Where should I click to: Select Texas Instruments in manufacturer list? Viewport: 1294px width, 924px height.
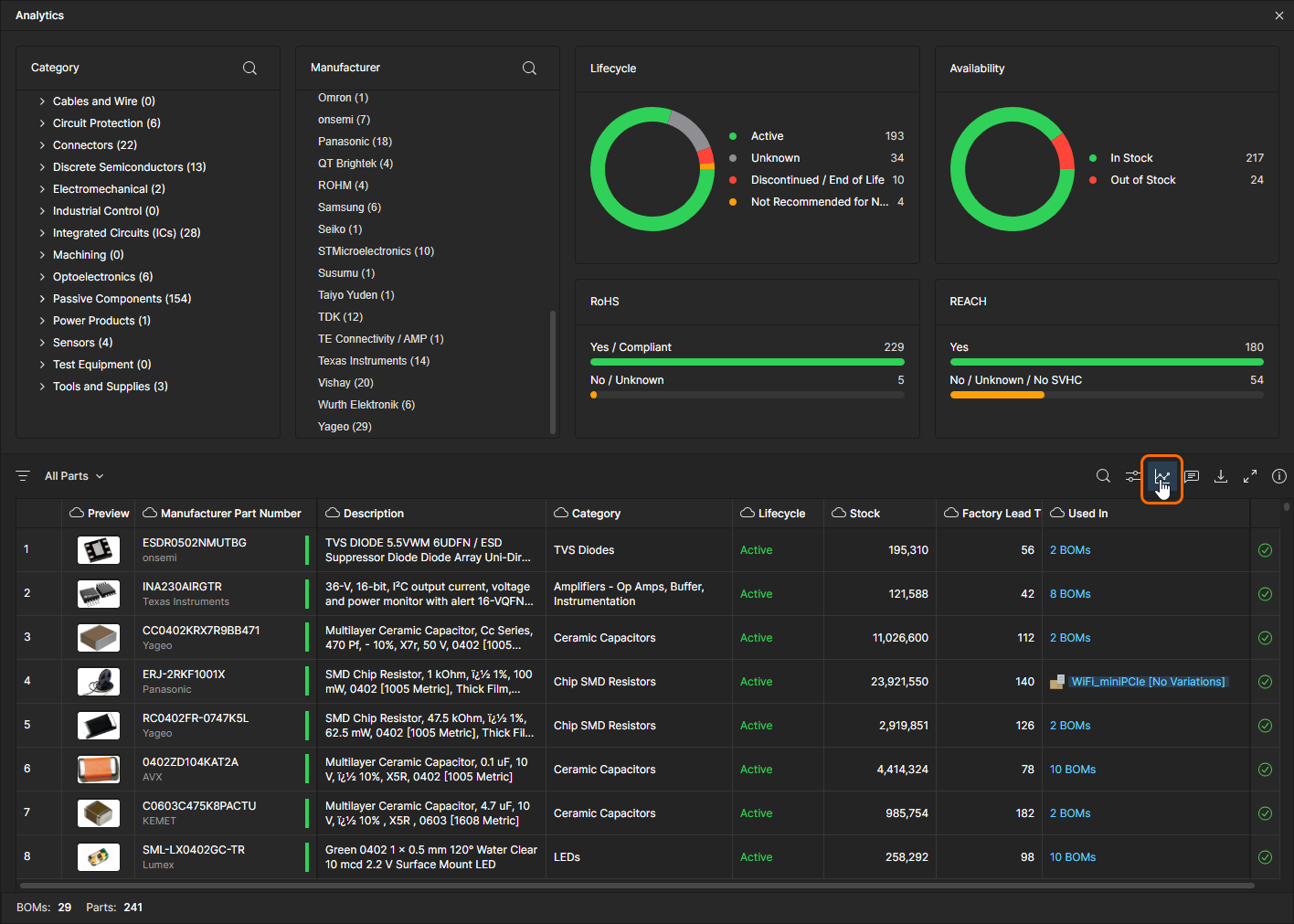click(x=373, y=361)
